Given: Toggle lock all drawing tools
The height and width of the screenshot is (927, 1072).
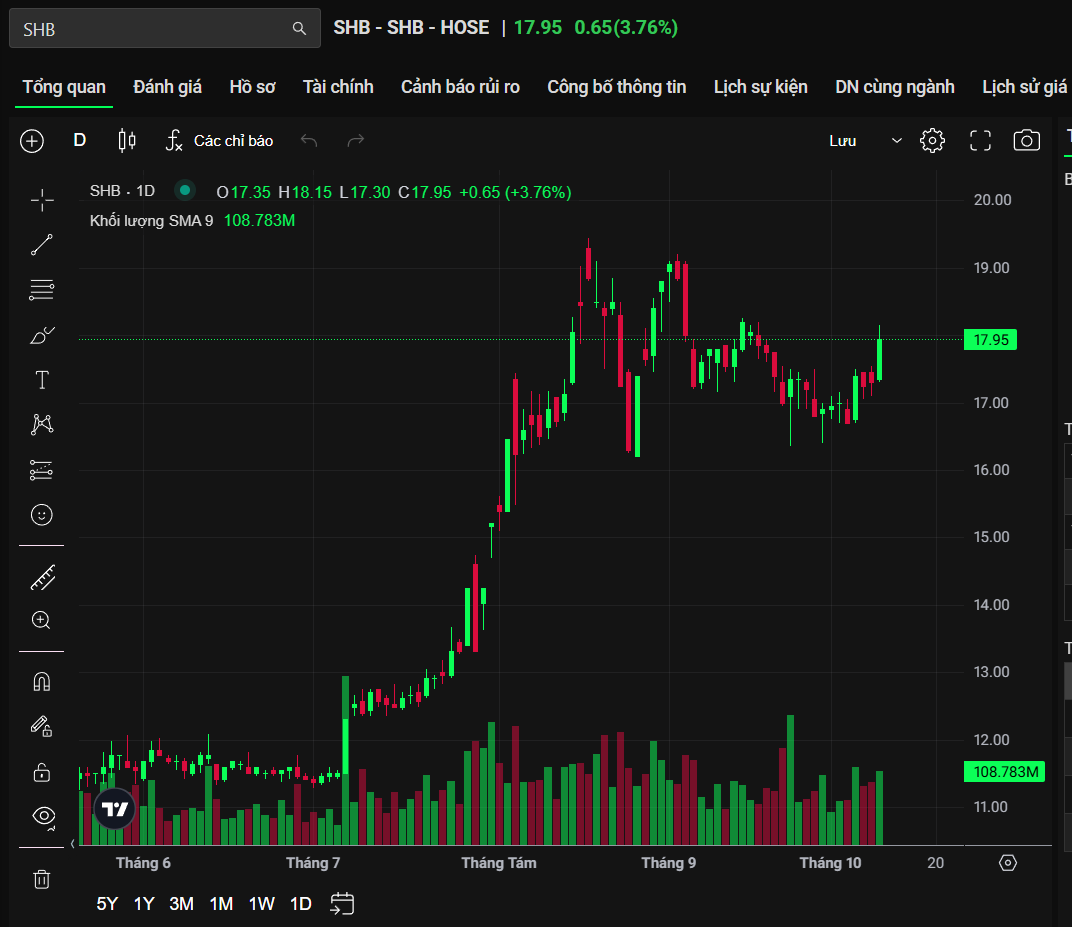Looking at the screenshot, I should [x=42, y=772].
